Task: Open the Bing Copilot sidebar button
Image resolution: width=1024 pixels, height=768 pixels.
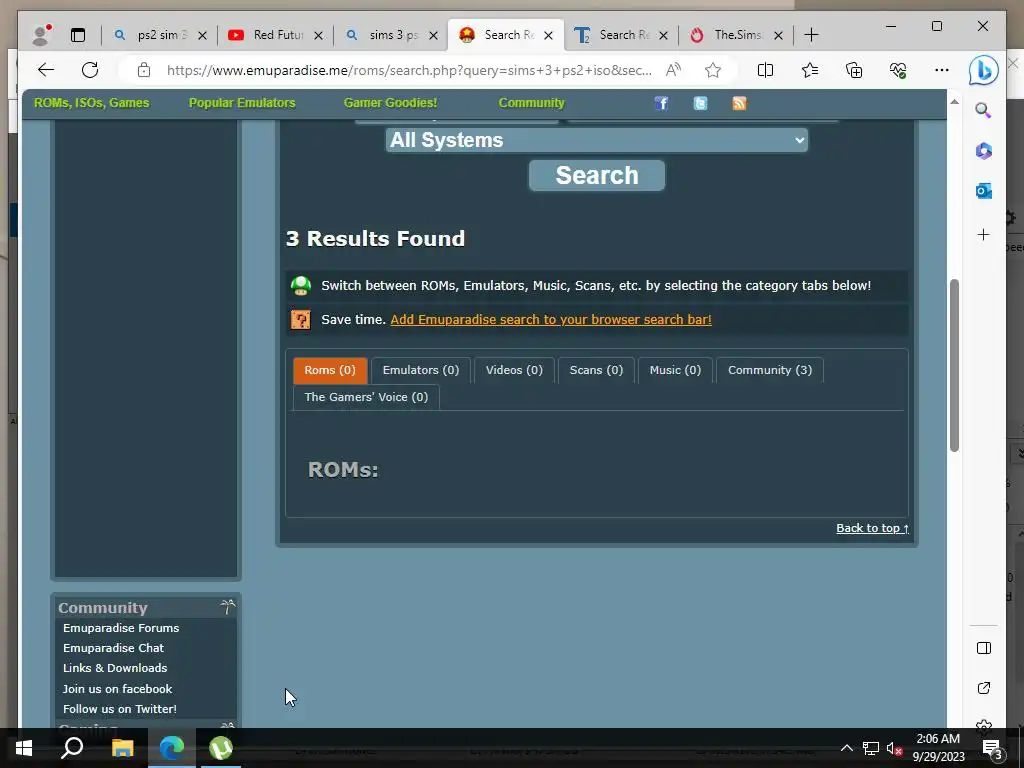Action: click(983, 71)
